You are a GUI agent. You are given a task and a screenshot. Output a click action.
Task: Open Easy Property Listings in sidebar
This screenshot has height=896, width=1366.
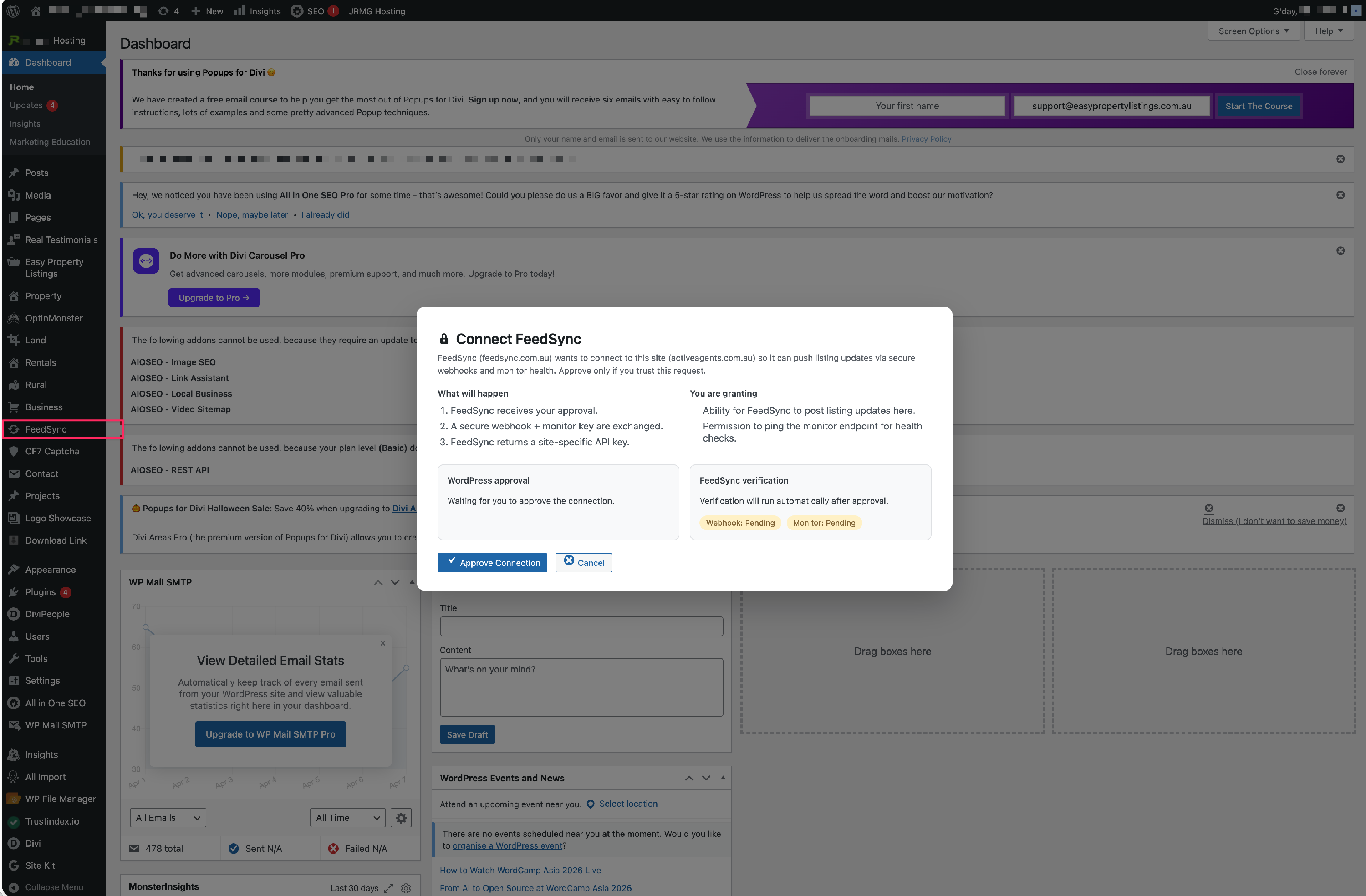tap(54, 268)
